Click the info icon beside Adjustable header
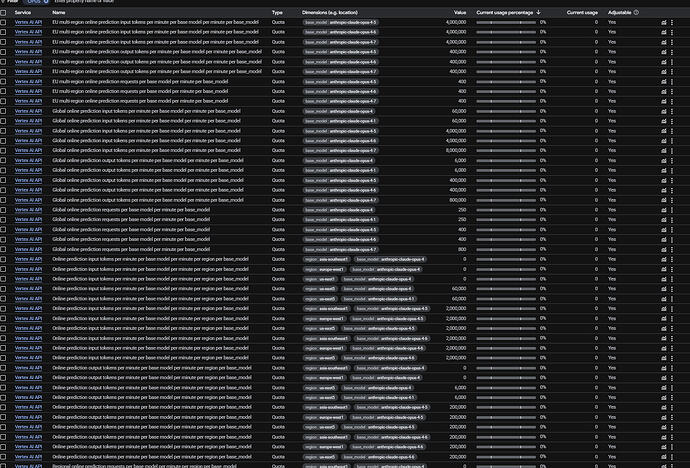This screenshot has width=690, height=468. click(x=636, y=12)
